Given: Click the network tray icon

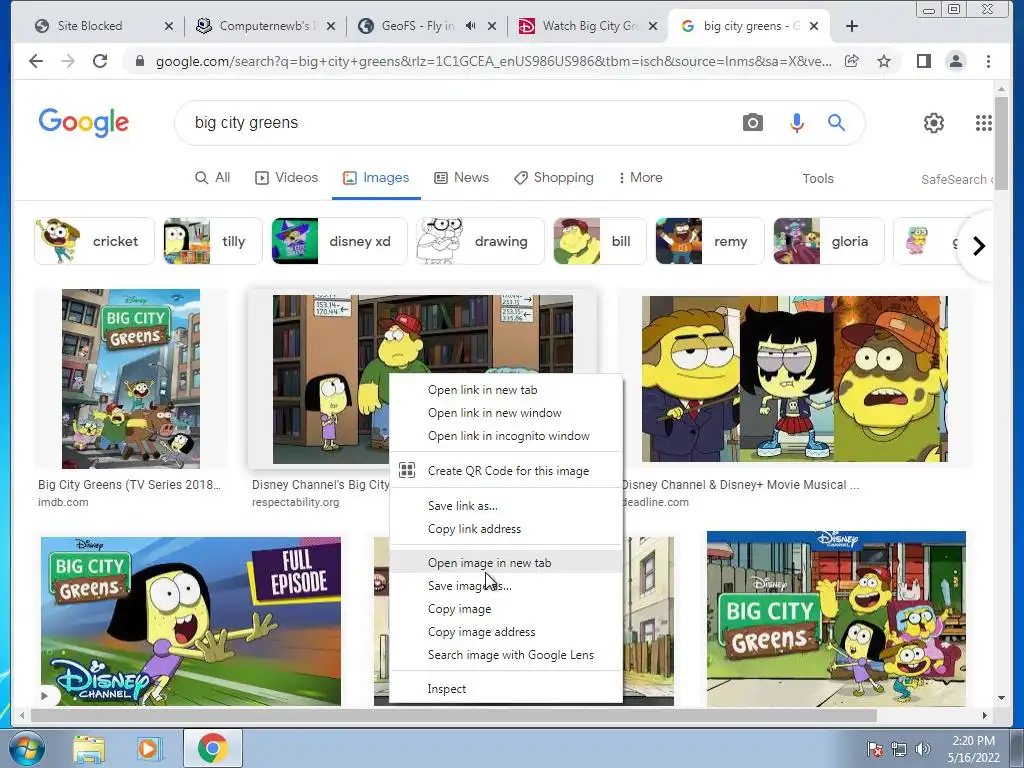Looking at the screenshot, I should point(899,749).
